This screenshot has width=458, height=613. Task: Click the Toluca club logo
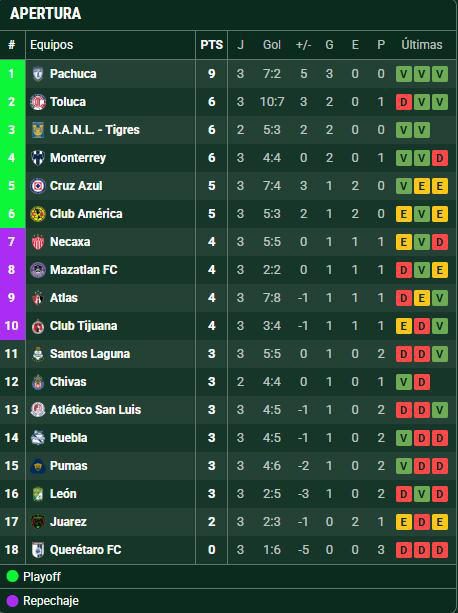click(38, 102)
